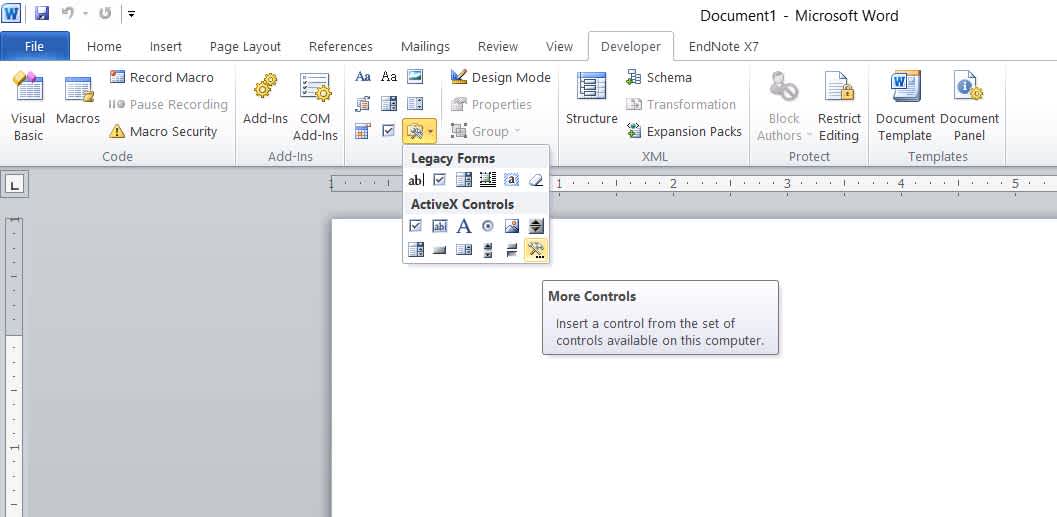Viewport: 1057px width, 517px height.
Task: Insert legacy Text Form Field
Action: [x=416, y=180]
